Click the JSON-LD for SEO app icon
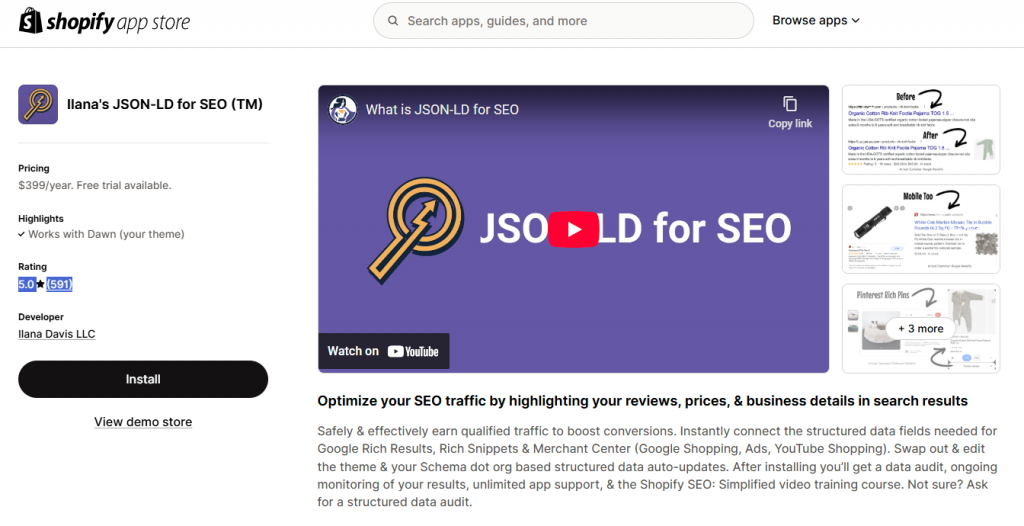 click(x=38, y=105)
